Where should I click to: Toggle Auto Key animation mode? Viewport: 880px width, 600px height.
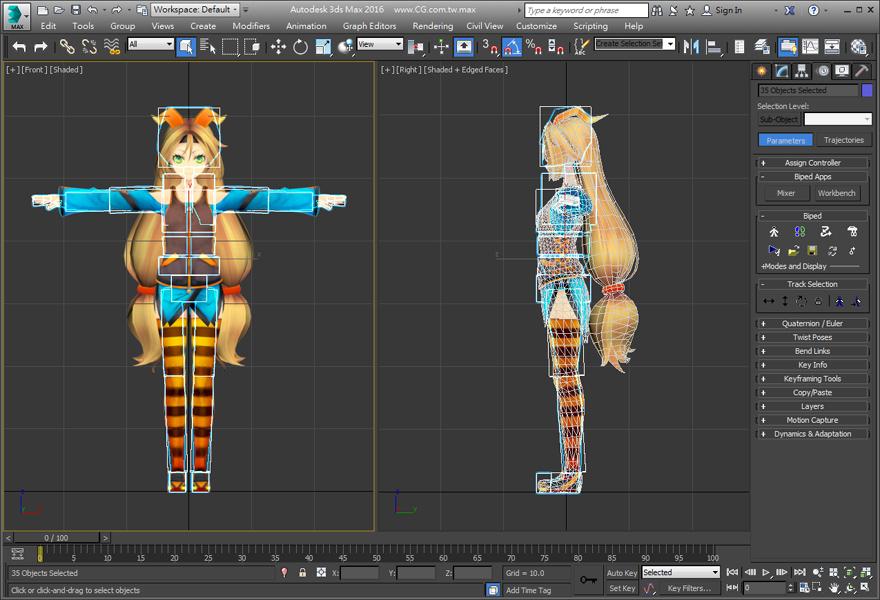[x=622, y=573]
